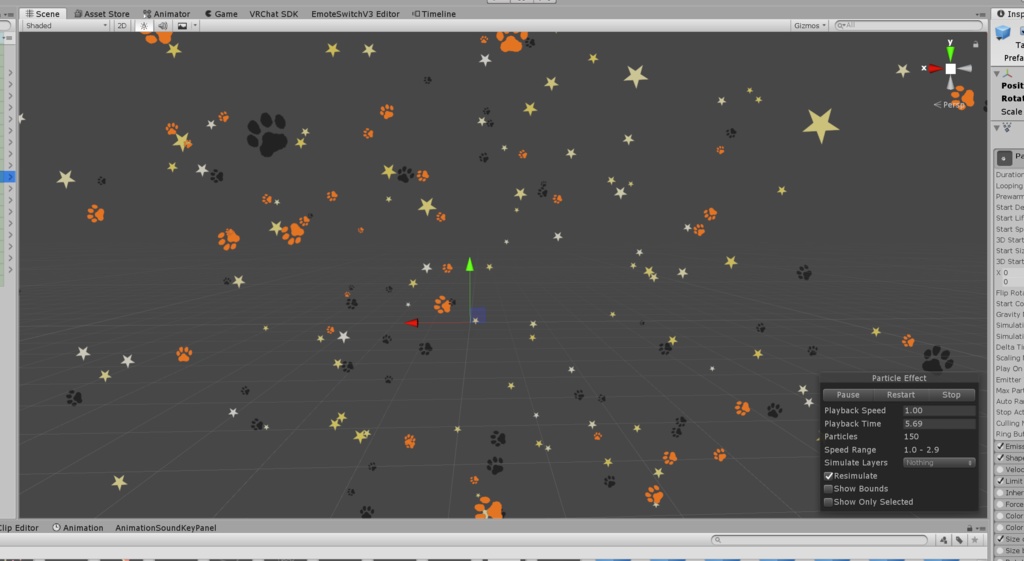Toggle the bottom panel lock icon

click(970, 528)
